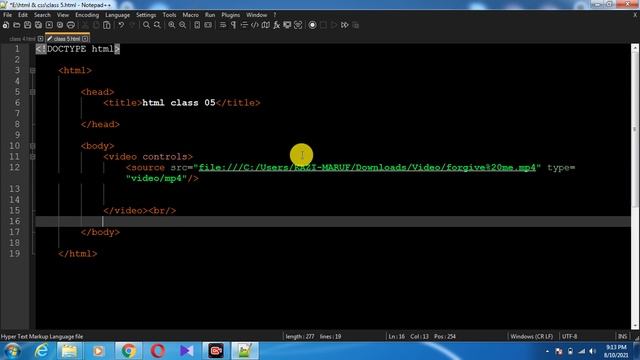Save the current file via toolbar

(27, 25)
